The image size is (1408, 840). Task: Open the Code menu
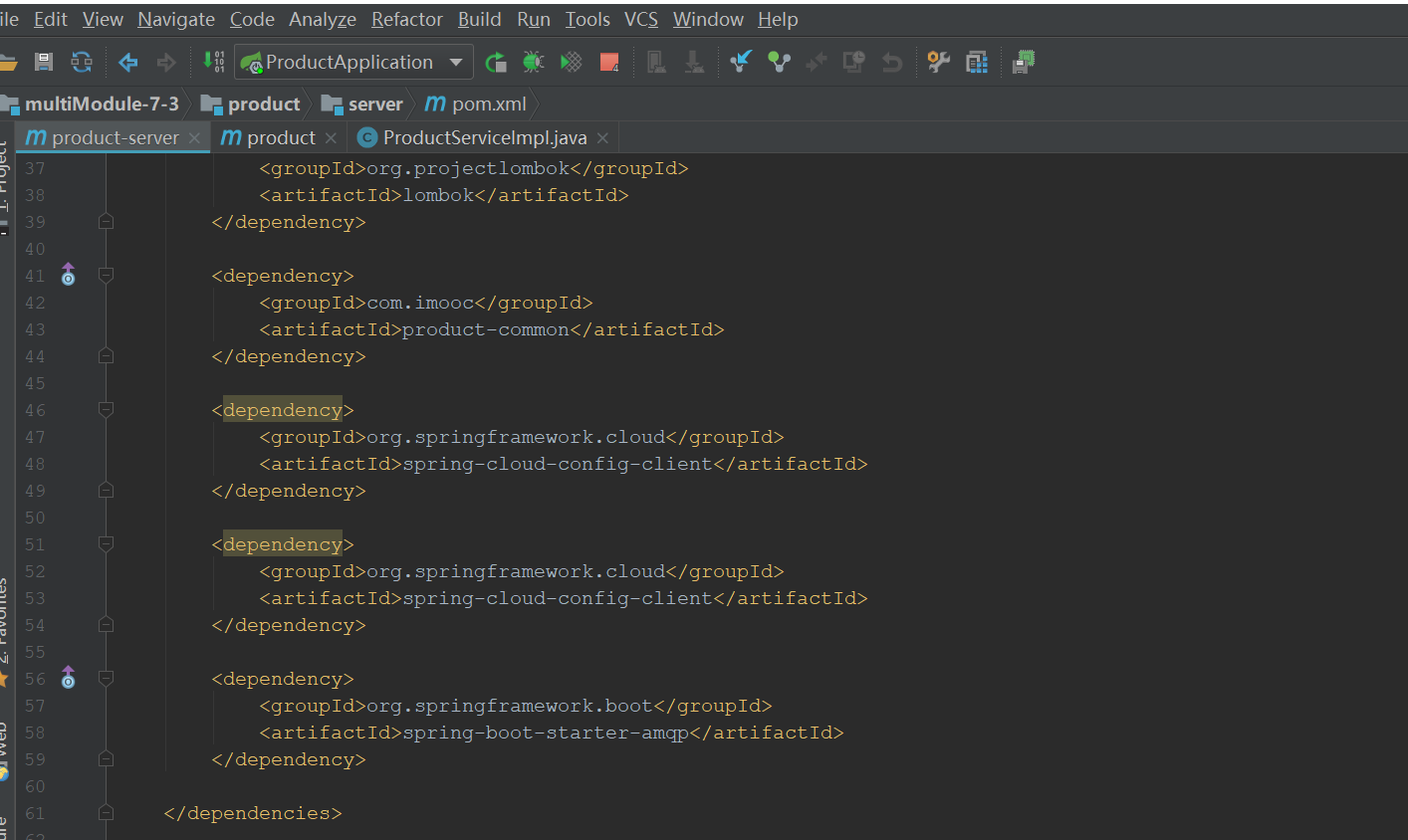pos(252,19)
